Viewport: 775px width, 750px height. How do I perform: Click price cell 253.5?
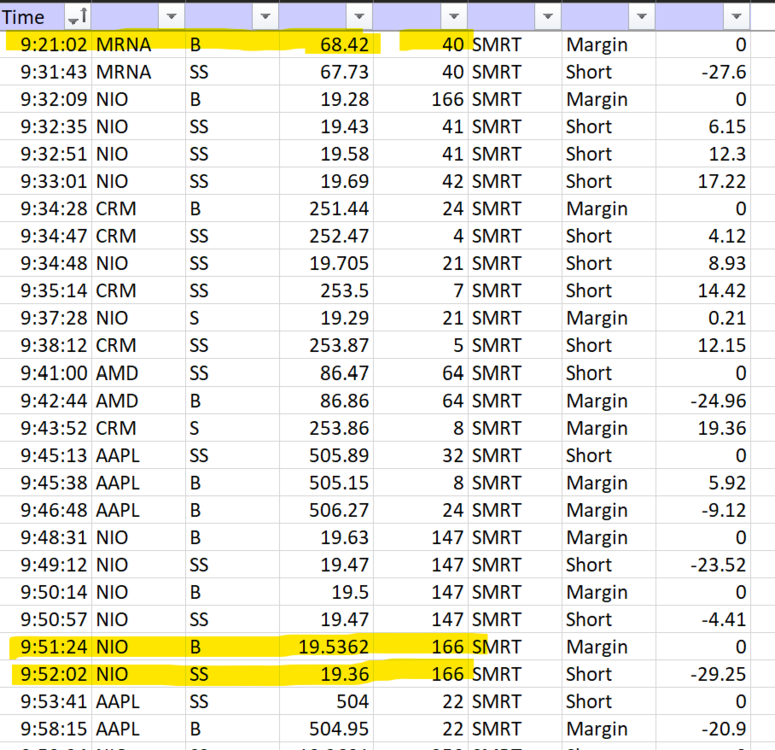[x=326, y=291]
